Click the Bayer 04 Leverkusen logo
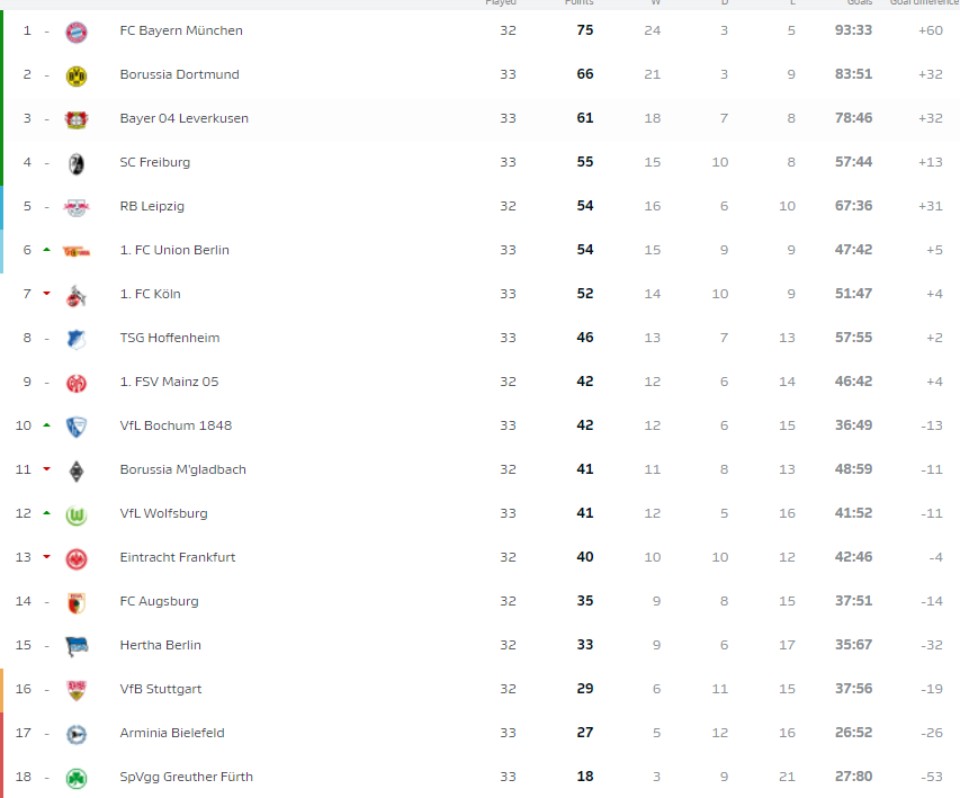 [x=76, y=119]
